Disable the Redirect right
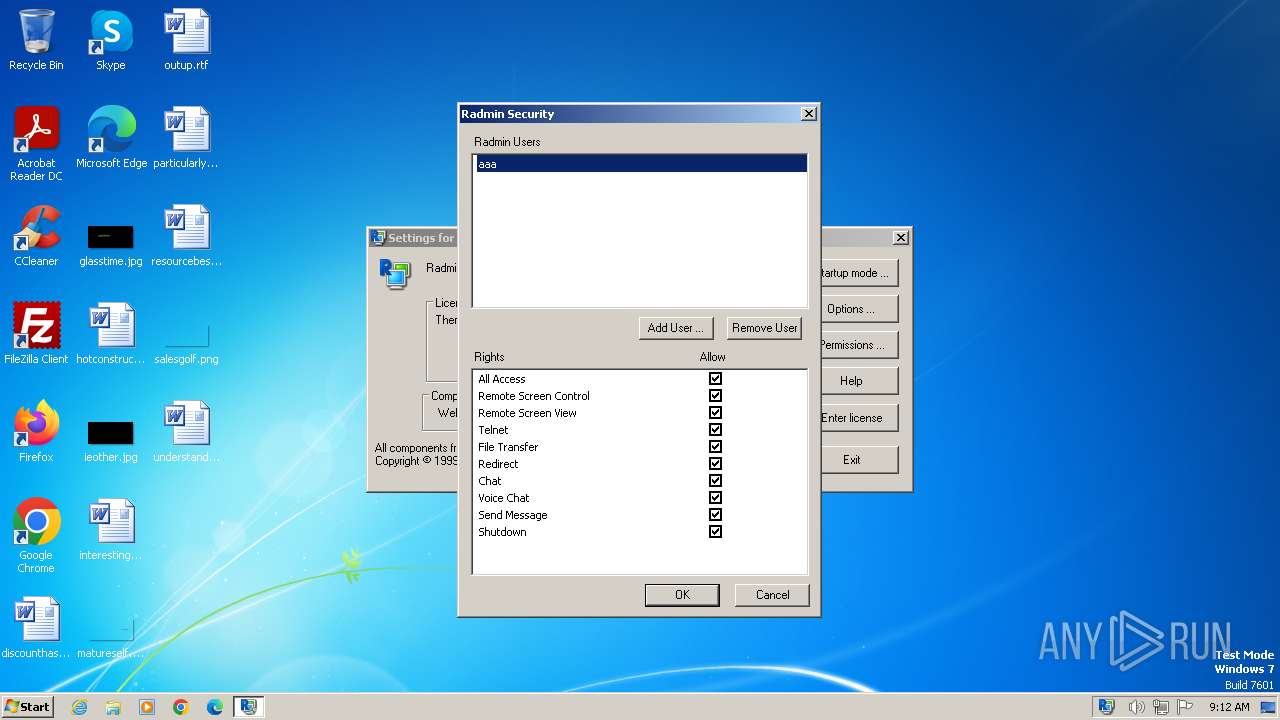Image resolution: width=1280 pixels, height=720 pixels. (x=715, y=464)
